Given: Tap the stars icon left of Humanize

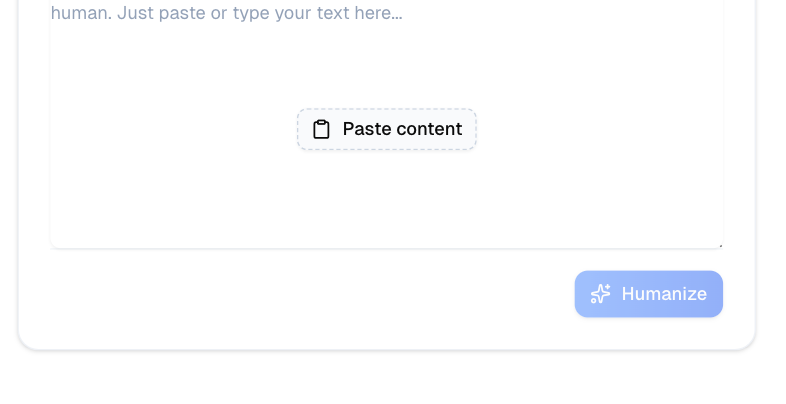Looking at the screenshot, I should pos(600,294).
